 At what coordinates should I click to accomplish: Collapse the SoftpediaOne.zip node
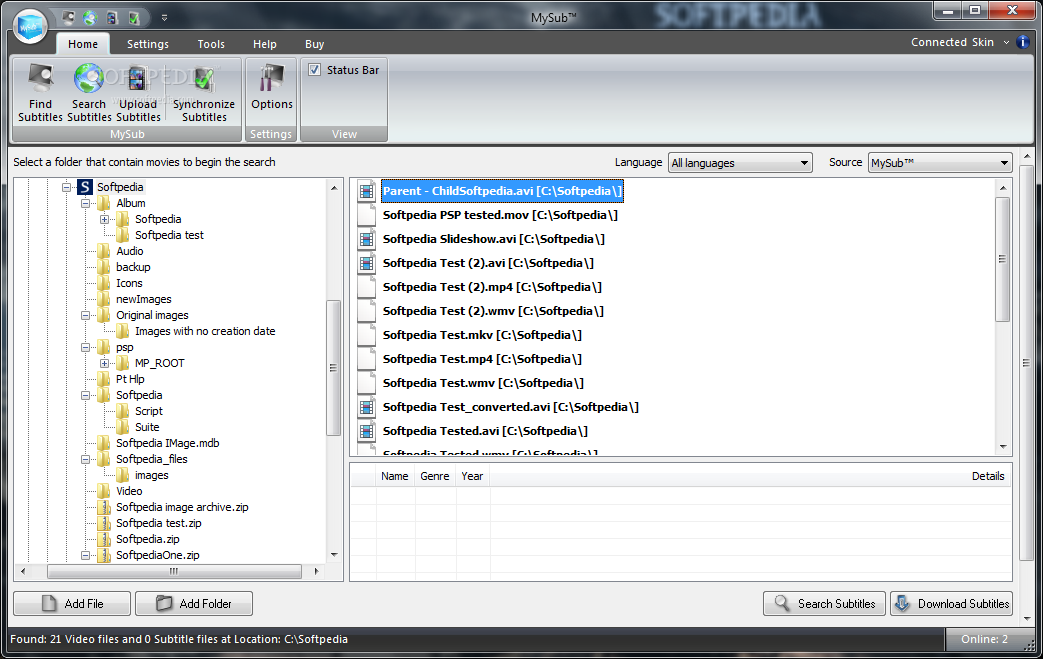pos(85,555)
